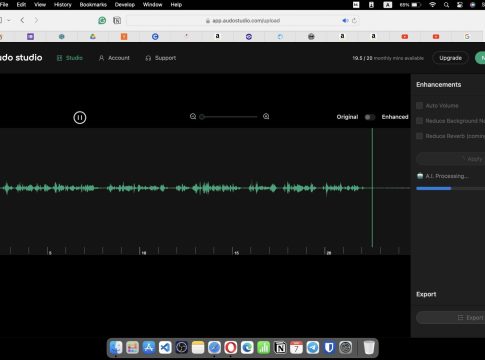
Task: Enable the Auto Volume checkbox
Action: coord(420,106)
